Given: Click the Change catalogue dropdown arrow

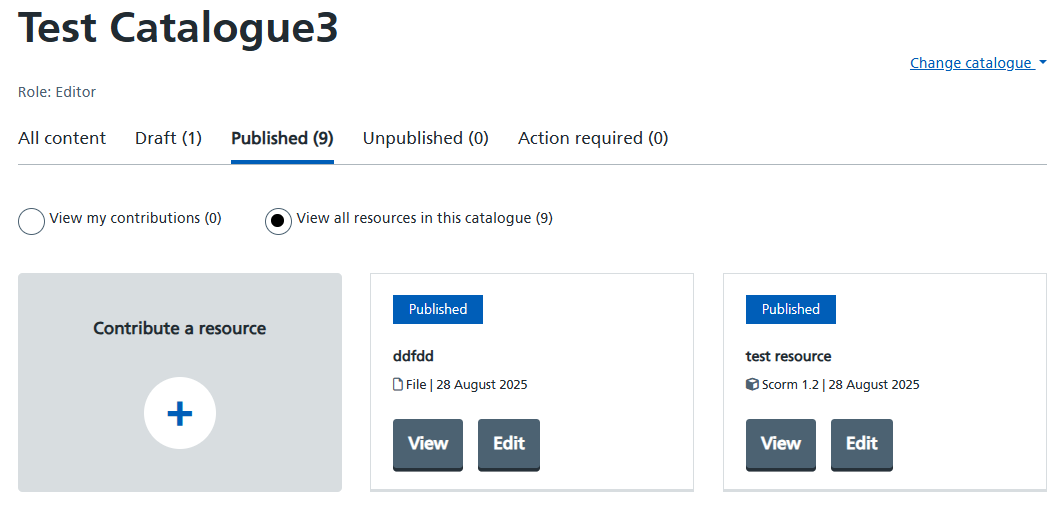Looking at the screenshot, I should (1043, 63).
